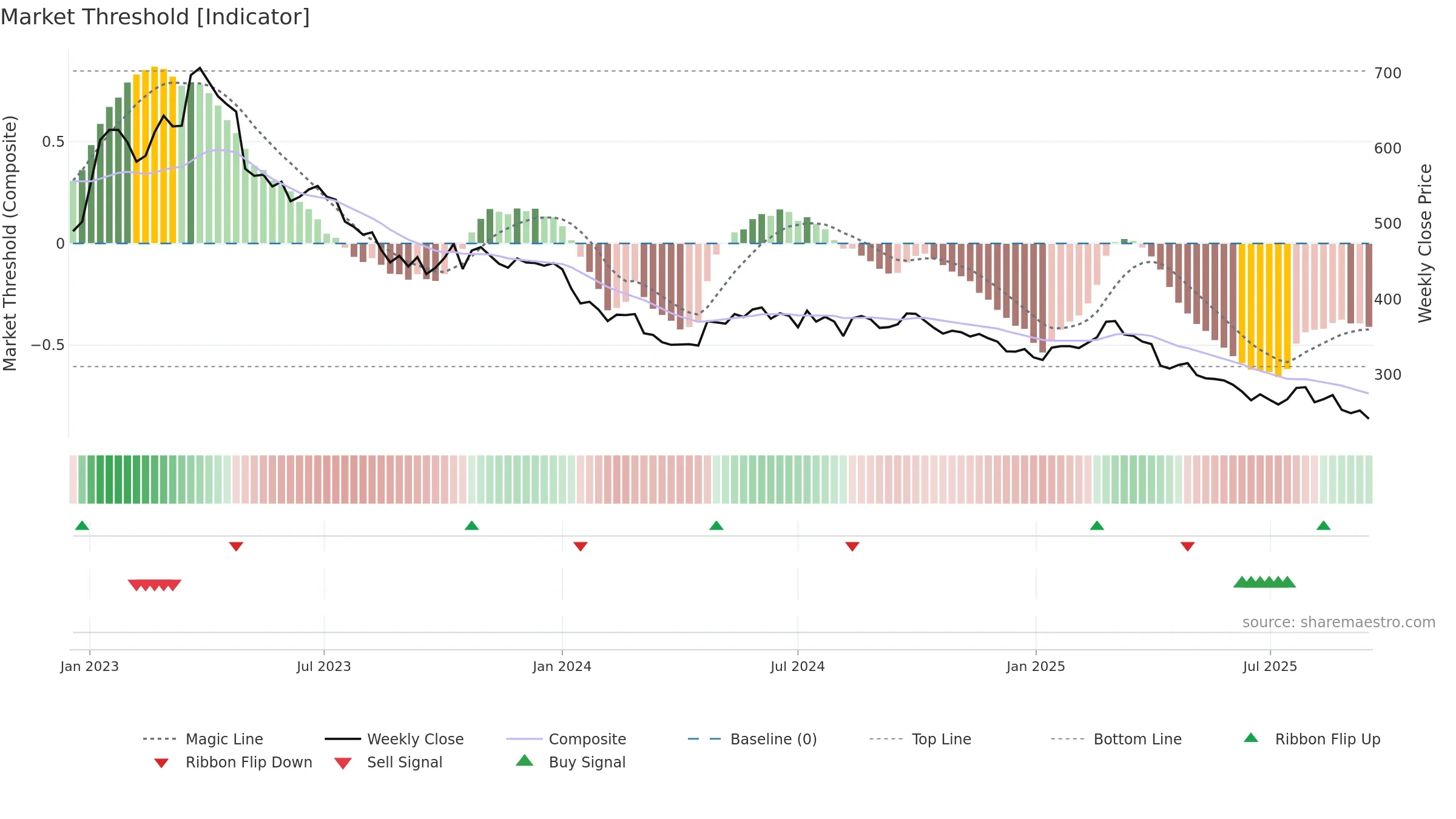Click the Market Threshold (Composite) axis title
This screenshot has width=1456, height=819.
coord(10,243)
